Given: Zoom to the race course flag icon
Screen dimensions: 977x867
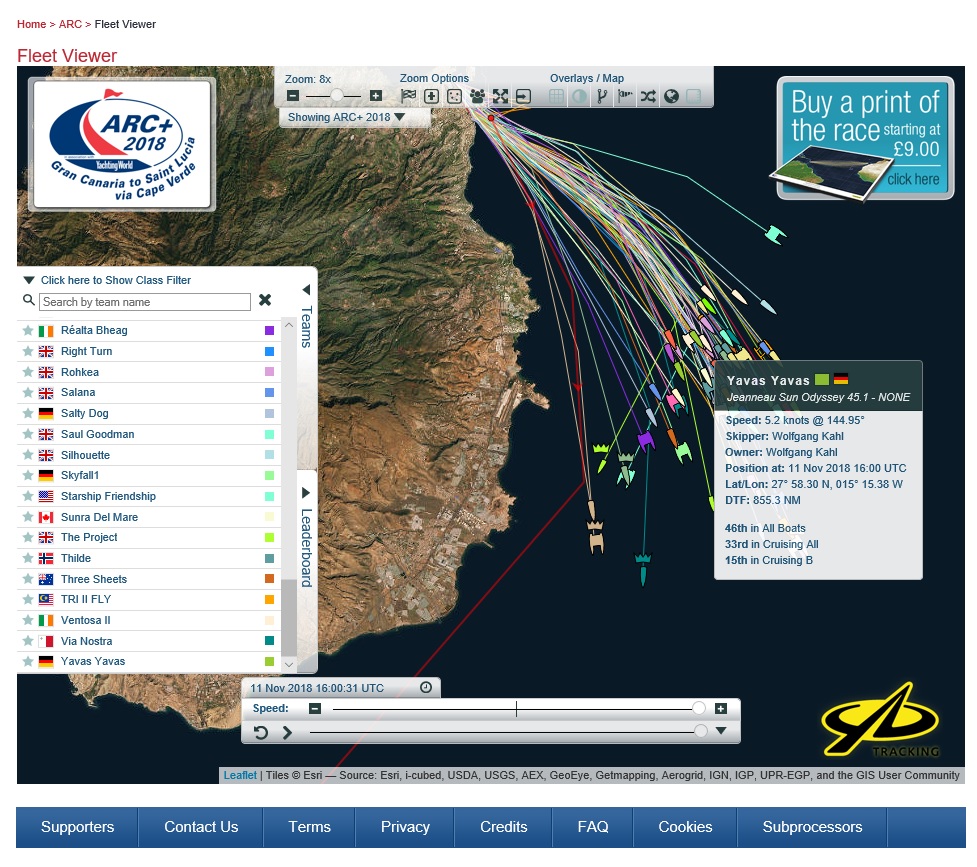Looking at the screenshot, I should coord(408,96).
